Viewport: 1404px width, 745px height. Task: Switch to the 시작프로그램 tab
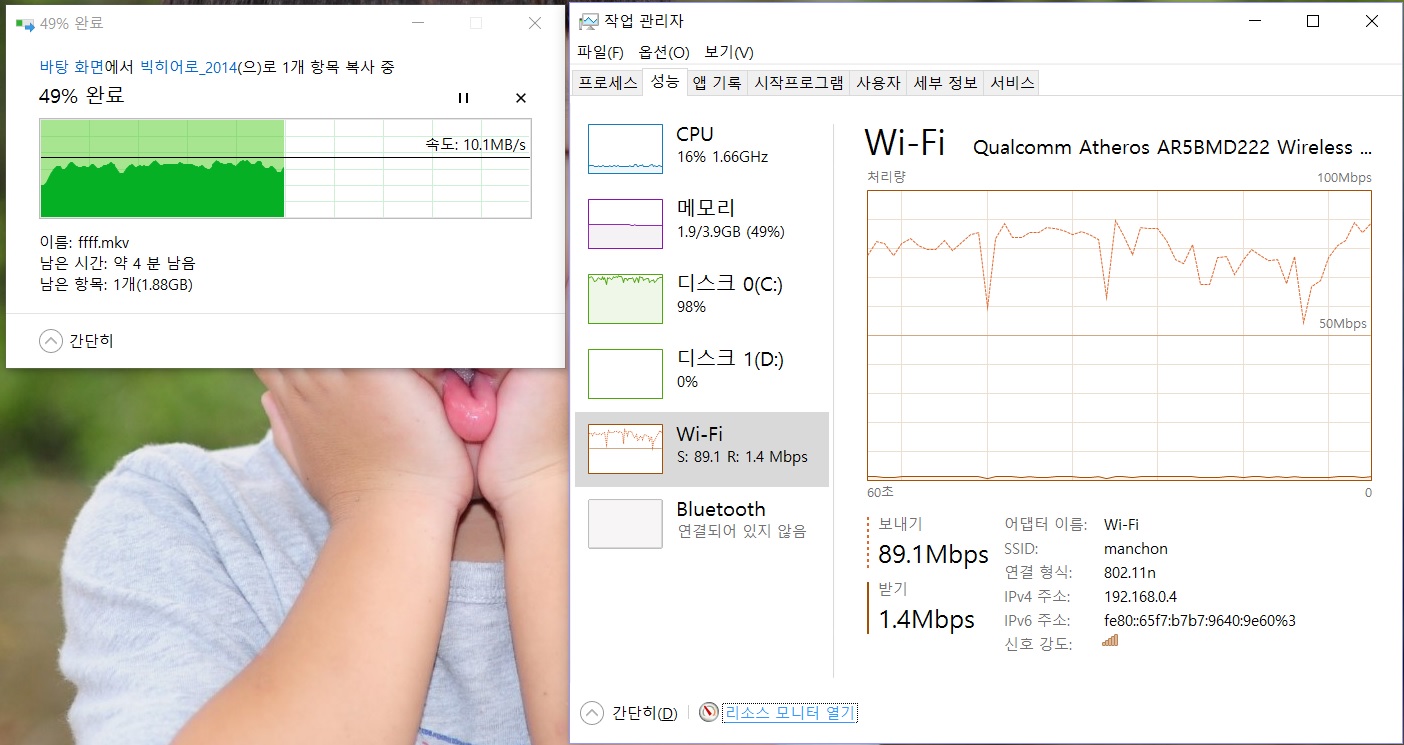coord(798,83)
